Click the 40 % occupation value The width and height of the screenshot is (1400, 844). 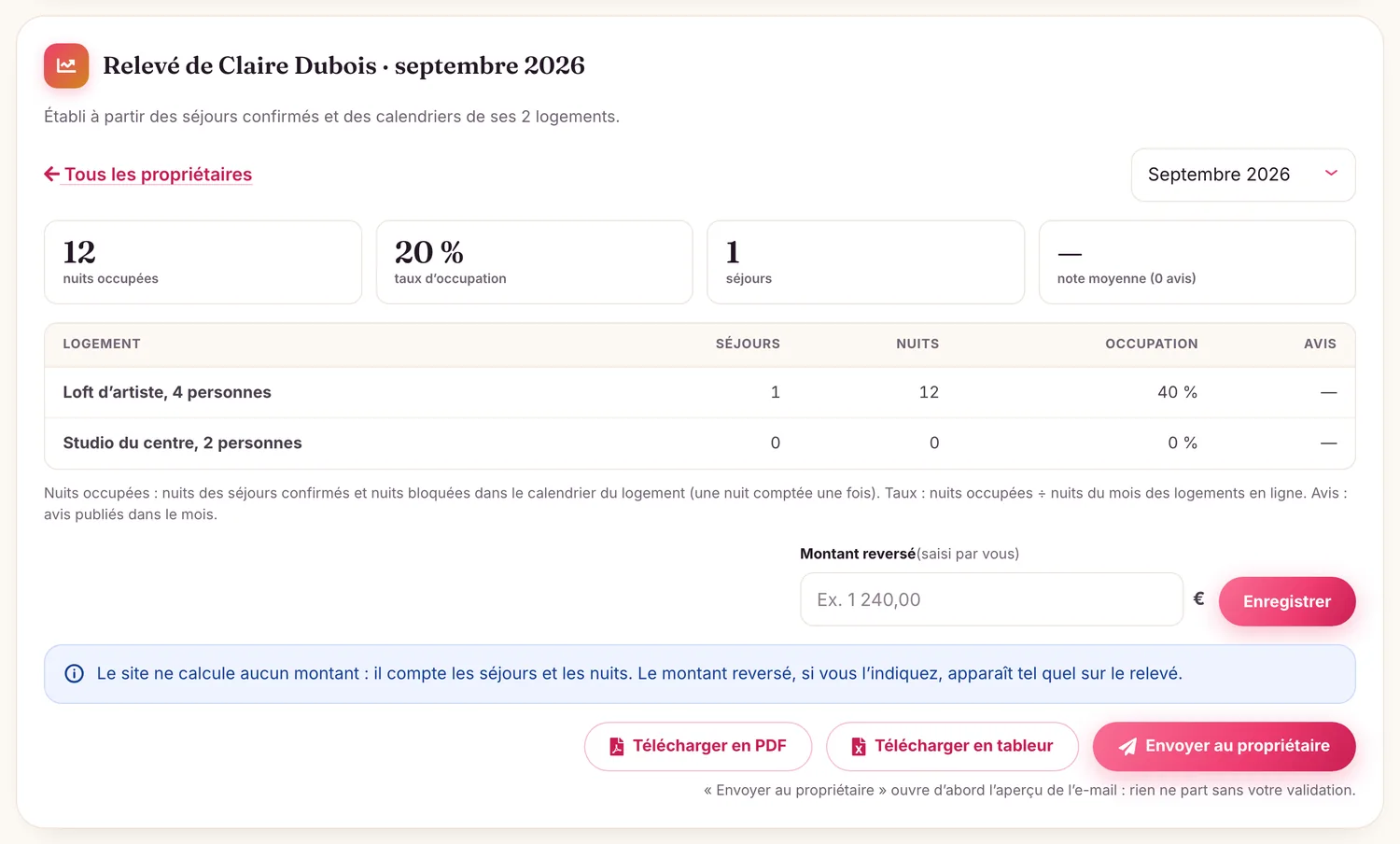click(1177, 392)
